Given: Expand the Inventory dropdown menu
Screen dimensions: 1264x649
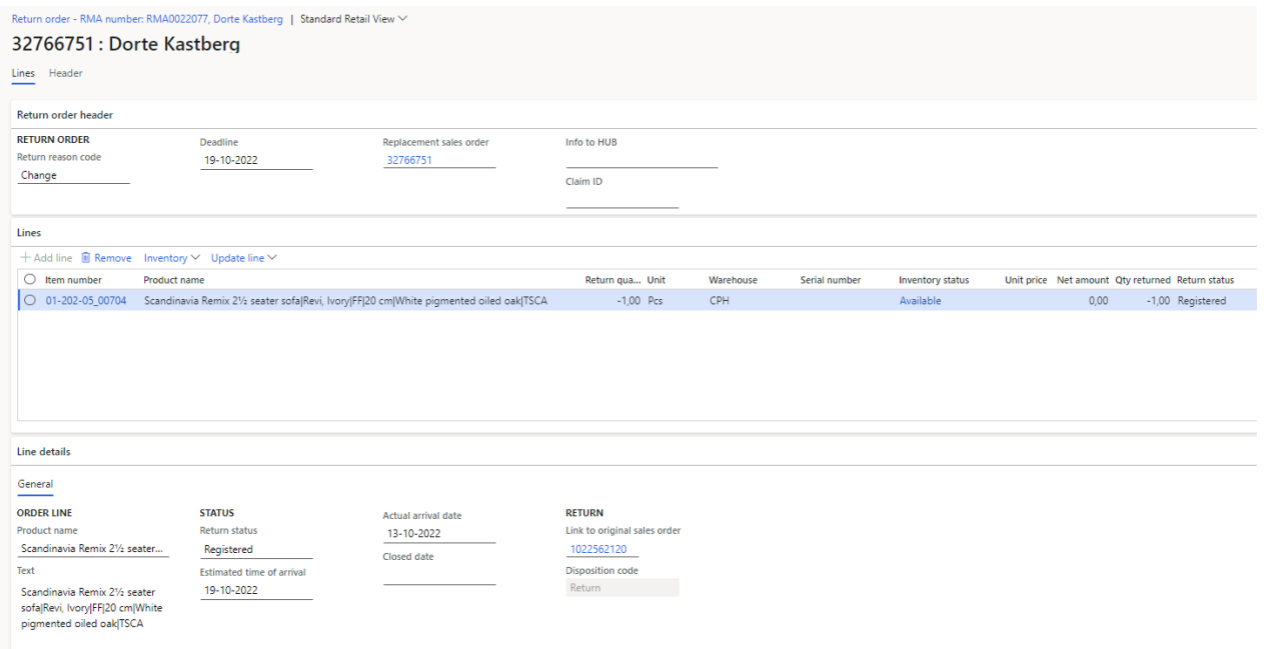Looking at the screenshot, I should pos(172,258).
